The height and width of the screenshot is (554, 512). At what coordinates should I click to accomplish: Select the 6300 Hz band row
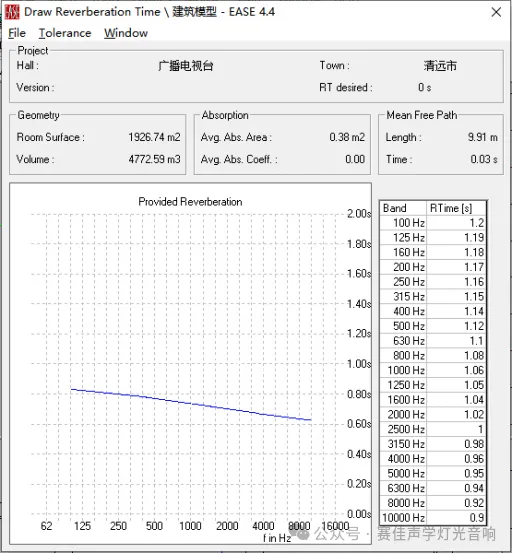[433, 488]
